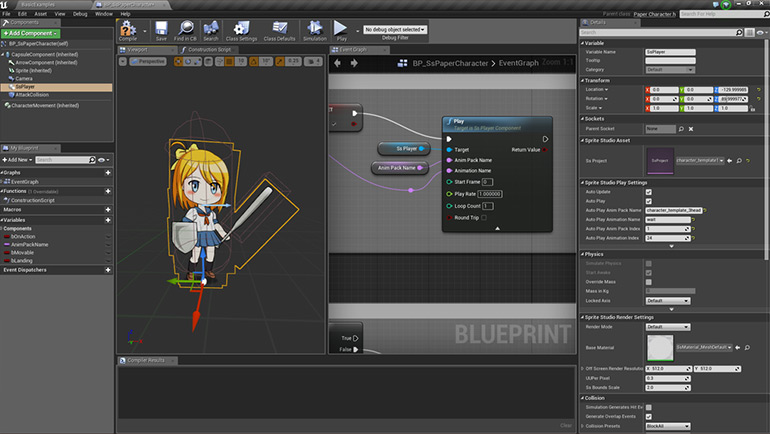The width and height of the screenshot is (770, 434).
Task: Click the Variable Name input field
Action: 670,52
